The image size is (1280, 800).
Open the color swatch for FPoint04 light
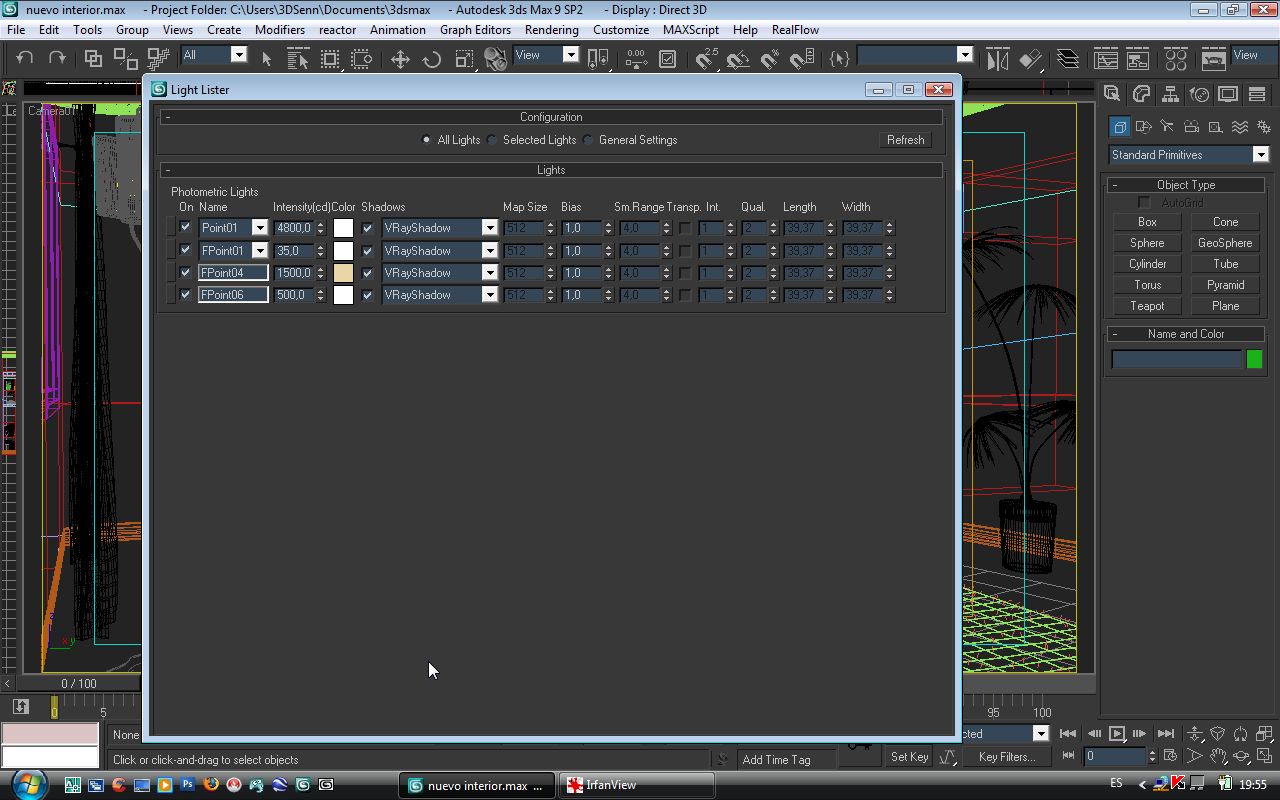343,273
